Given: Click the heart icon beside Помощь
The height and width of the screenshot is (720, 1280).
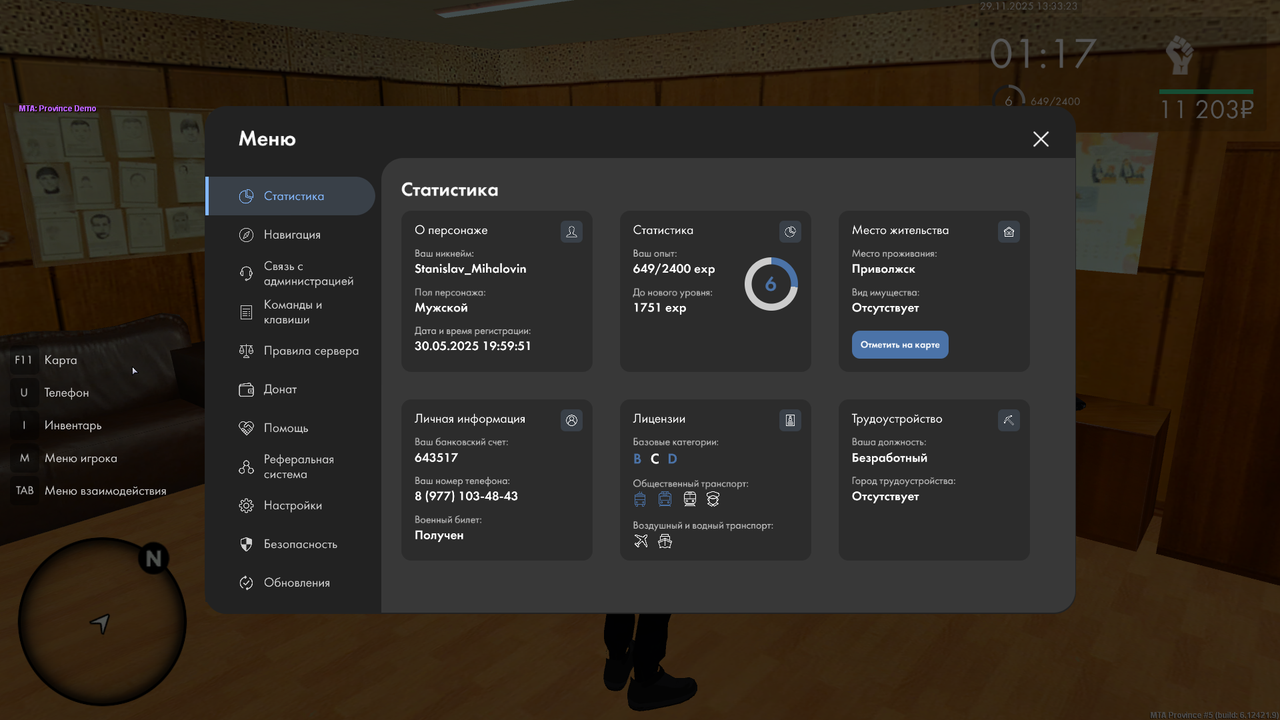Looking at the screenshot, I should [x=246, y=428].
